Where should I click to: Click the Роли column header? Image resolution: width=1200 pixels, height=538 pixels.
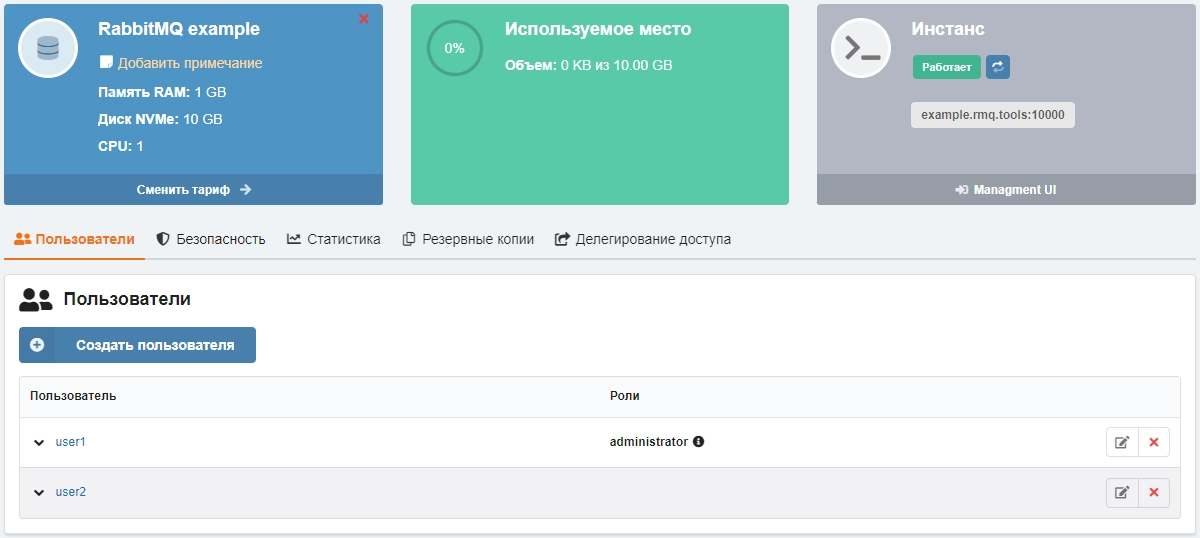click(625, 396)
